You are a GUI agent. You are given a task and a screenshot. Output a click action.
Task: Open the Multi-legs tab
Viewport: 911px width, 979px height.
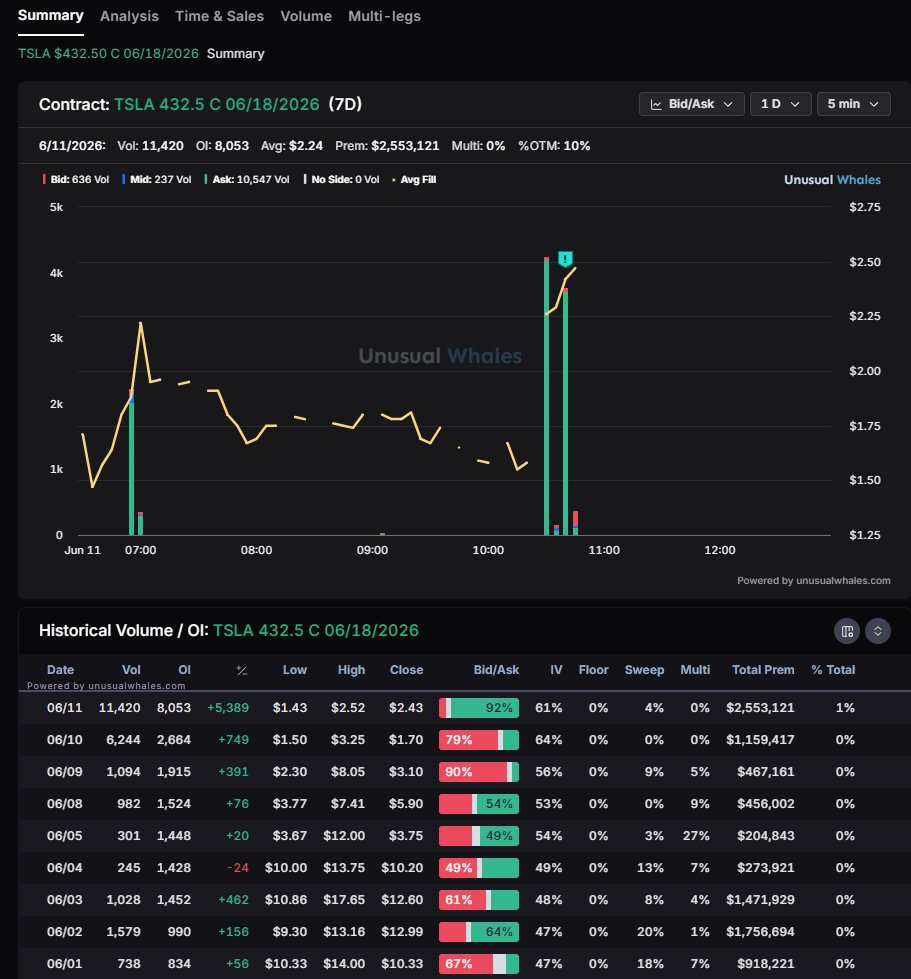(384, 16)
